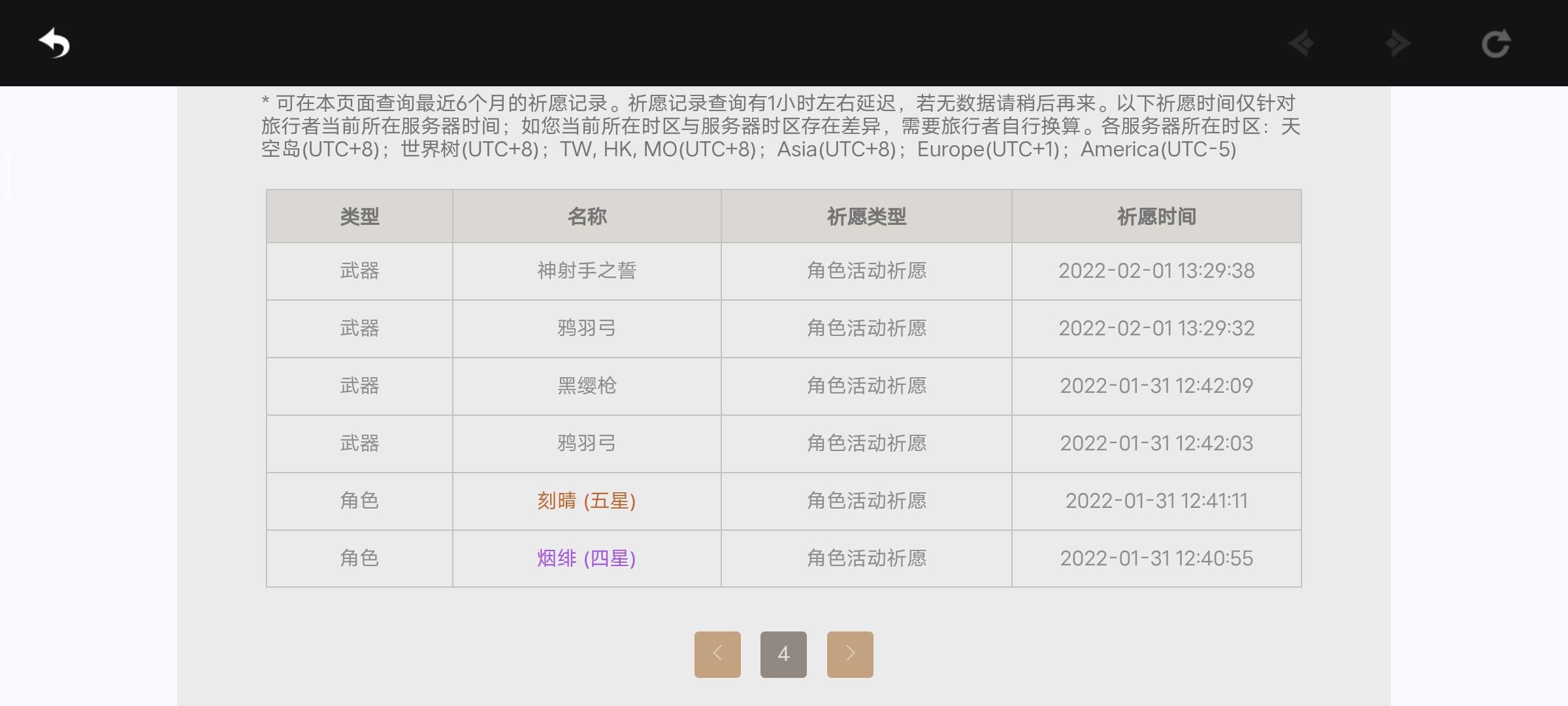Click the 刻晴 (五星) character entry
The image size is (1568, 706).
click(587, 501)
